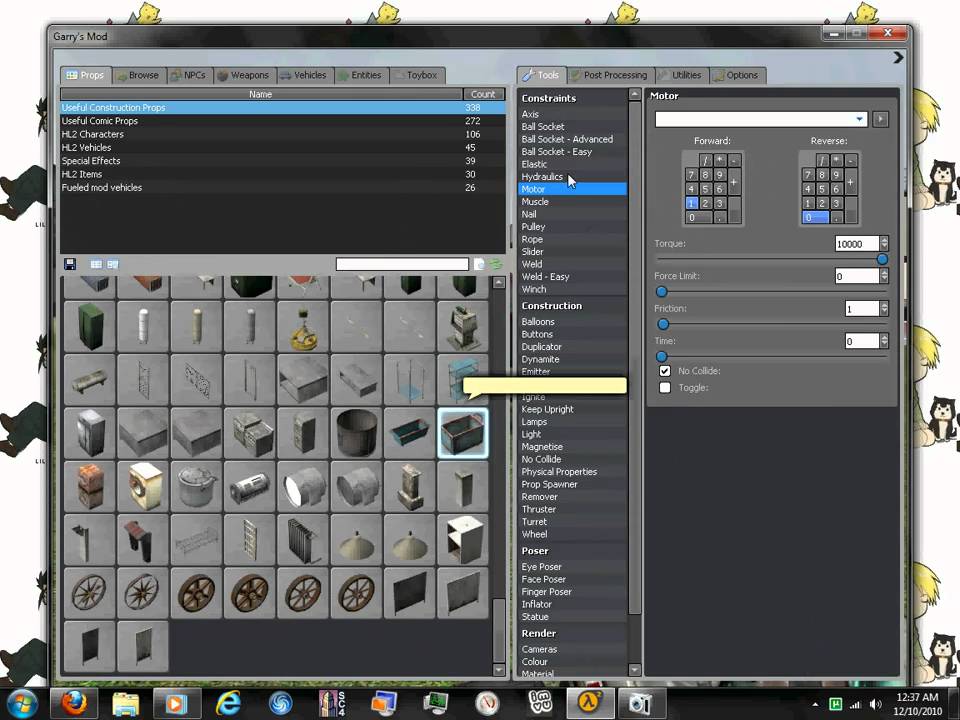Open the Toybox tab
This screenshot has height=720, width=960.
(417, 75)
